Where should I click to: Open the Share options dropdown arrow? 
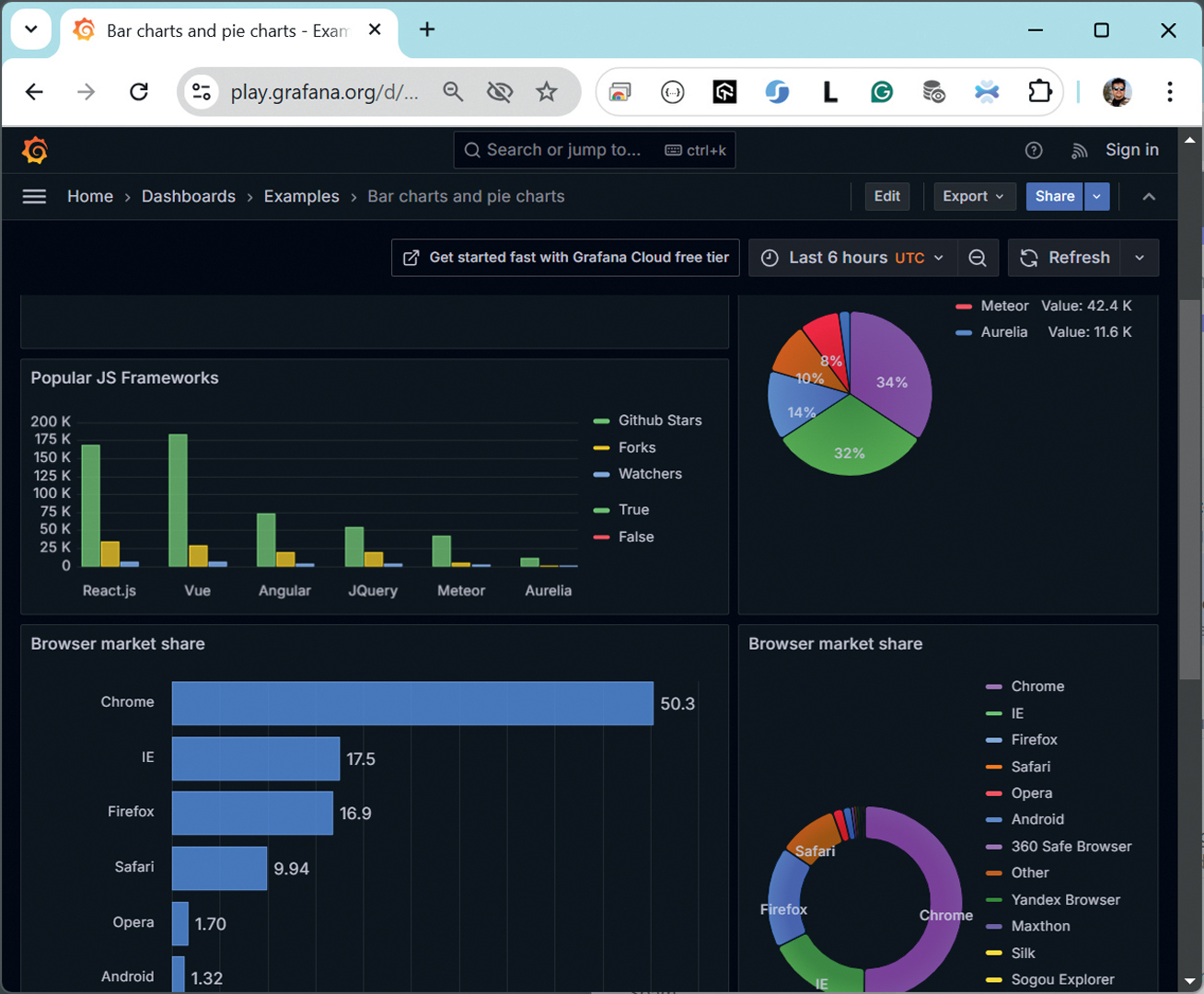tap(1096, 196)
